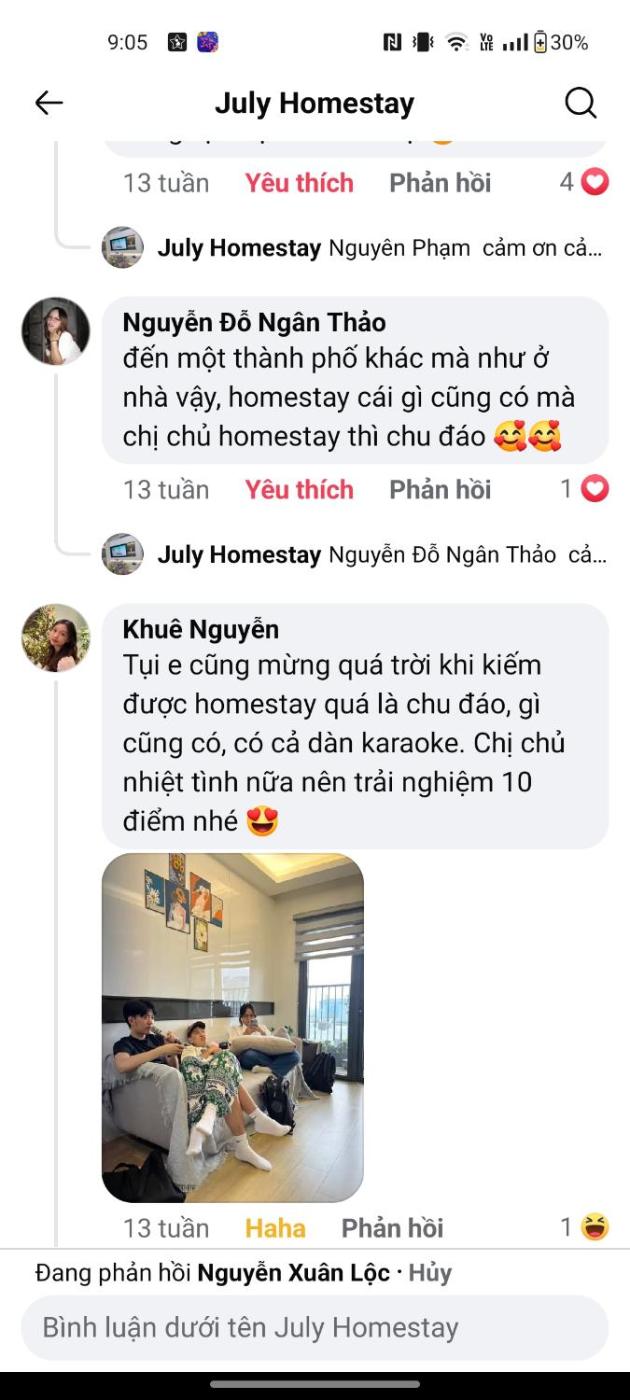Toggle Yêu thích on Ngân Thảo's comment
Viewport: 630px width, 1400px height.
pyautogui.click(x=299, y=489)
